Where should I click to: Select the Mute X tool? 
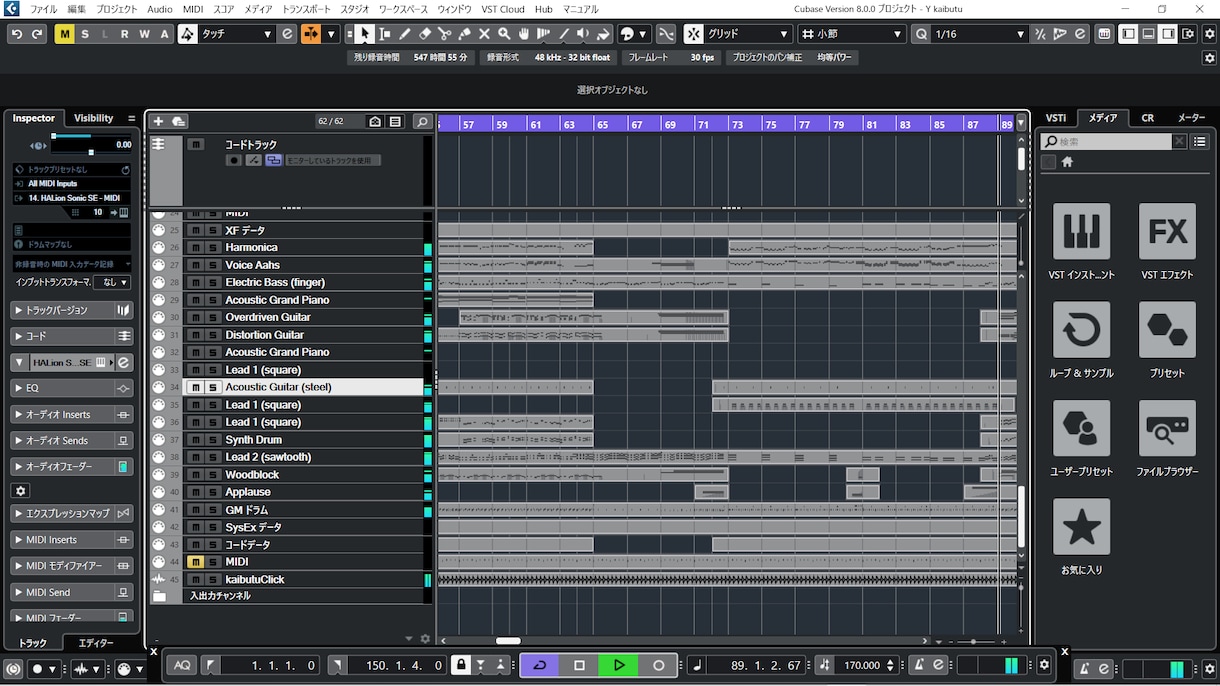coord(484,34)
